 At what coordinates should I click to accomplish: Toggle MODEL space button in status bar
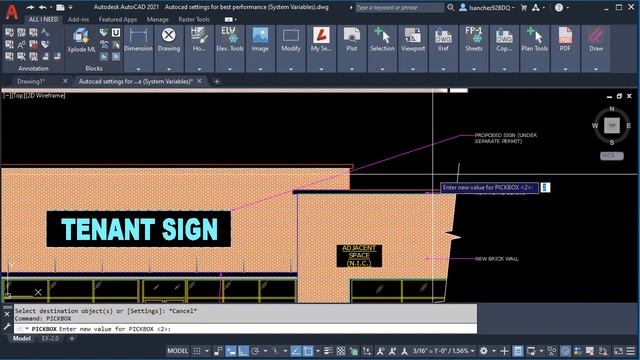click(178, 351)
